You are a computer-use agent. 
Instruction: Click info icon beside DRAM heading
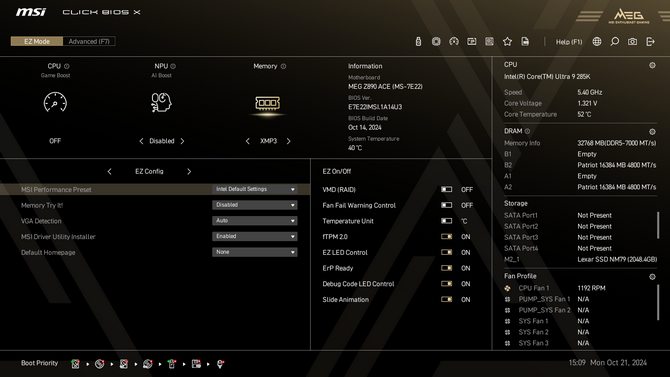(x=527, y=131)
